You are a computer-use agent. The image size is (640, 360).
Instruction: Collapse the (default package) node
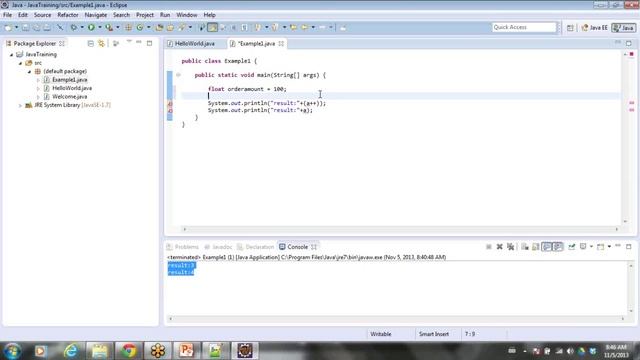coord(29,71)
